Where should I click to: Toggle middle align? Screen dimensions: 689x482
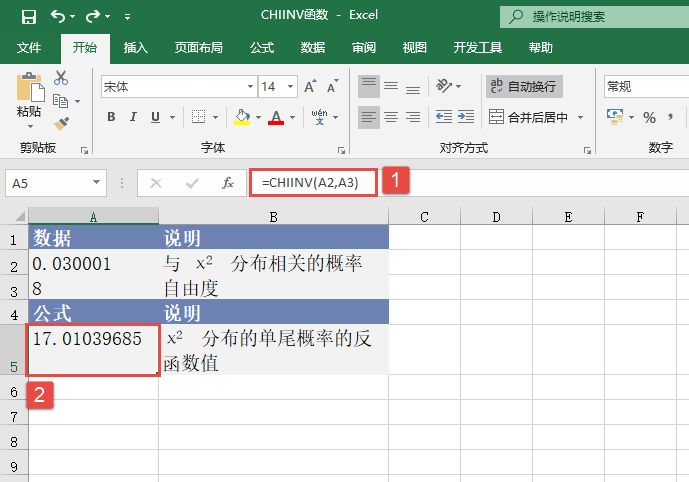391,86
